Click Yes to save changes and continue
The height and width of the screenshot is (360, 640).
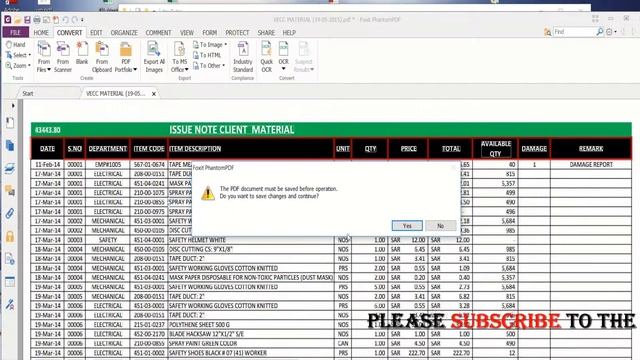407,226
